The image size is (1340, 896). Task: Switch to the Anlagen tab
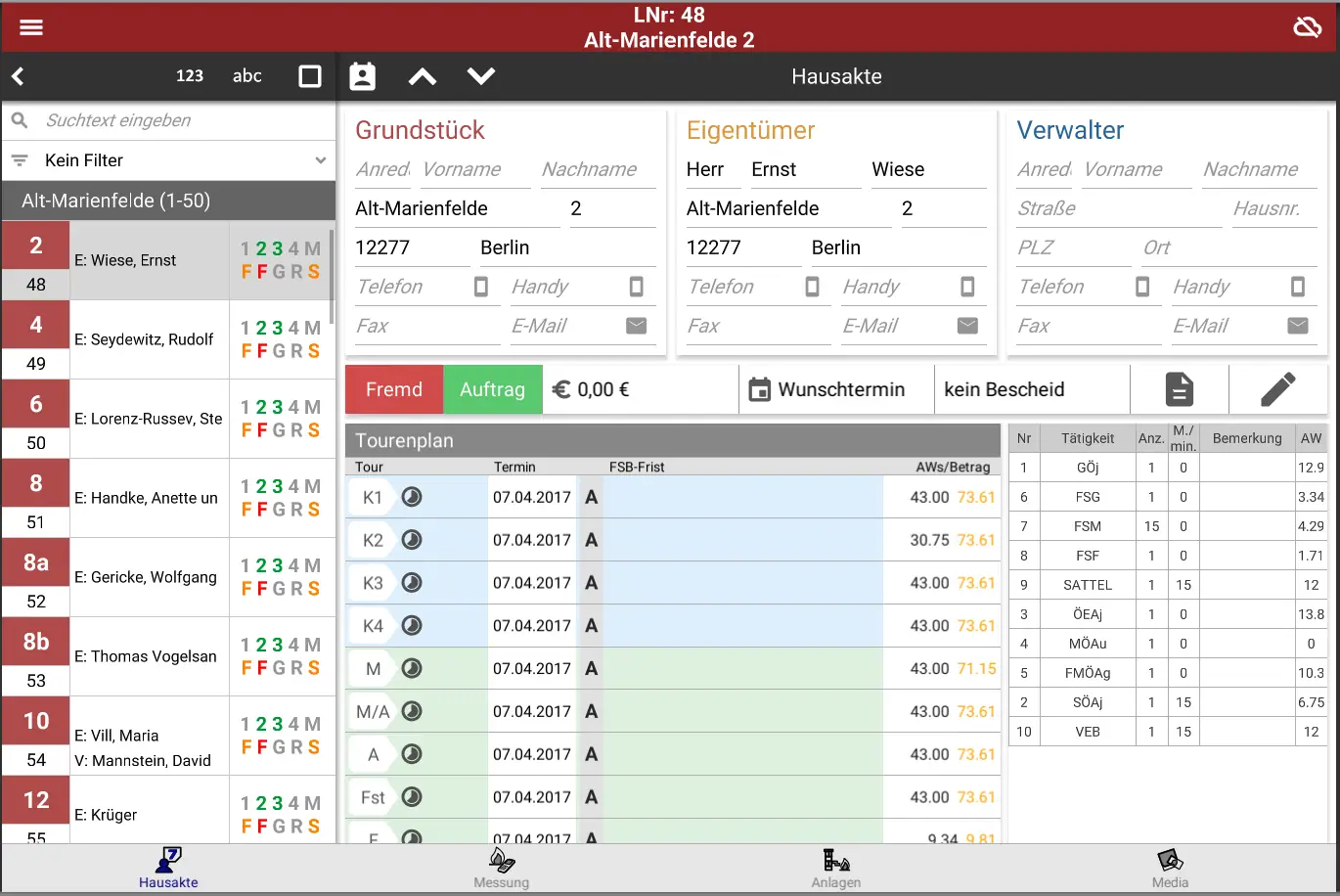click(x=836, y=869)
